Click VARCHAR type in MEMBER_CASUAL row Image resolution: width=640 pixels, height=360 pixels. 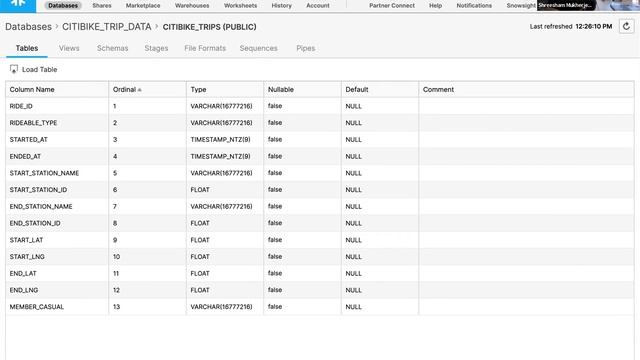coord(221,307)
